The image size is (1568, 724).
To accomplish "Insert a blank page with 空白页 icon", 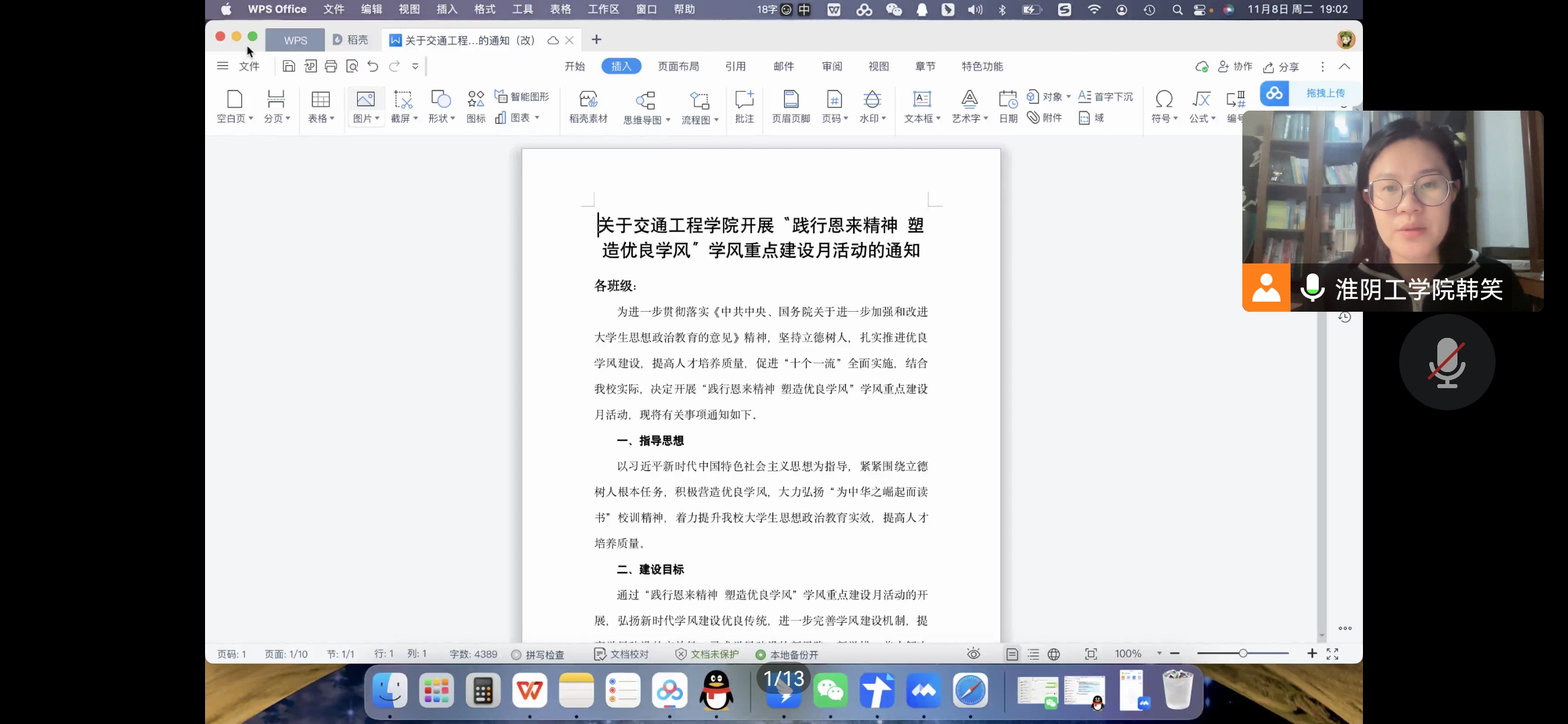I will click(x=234, y=100).
